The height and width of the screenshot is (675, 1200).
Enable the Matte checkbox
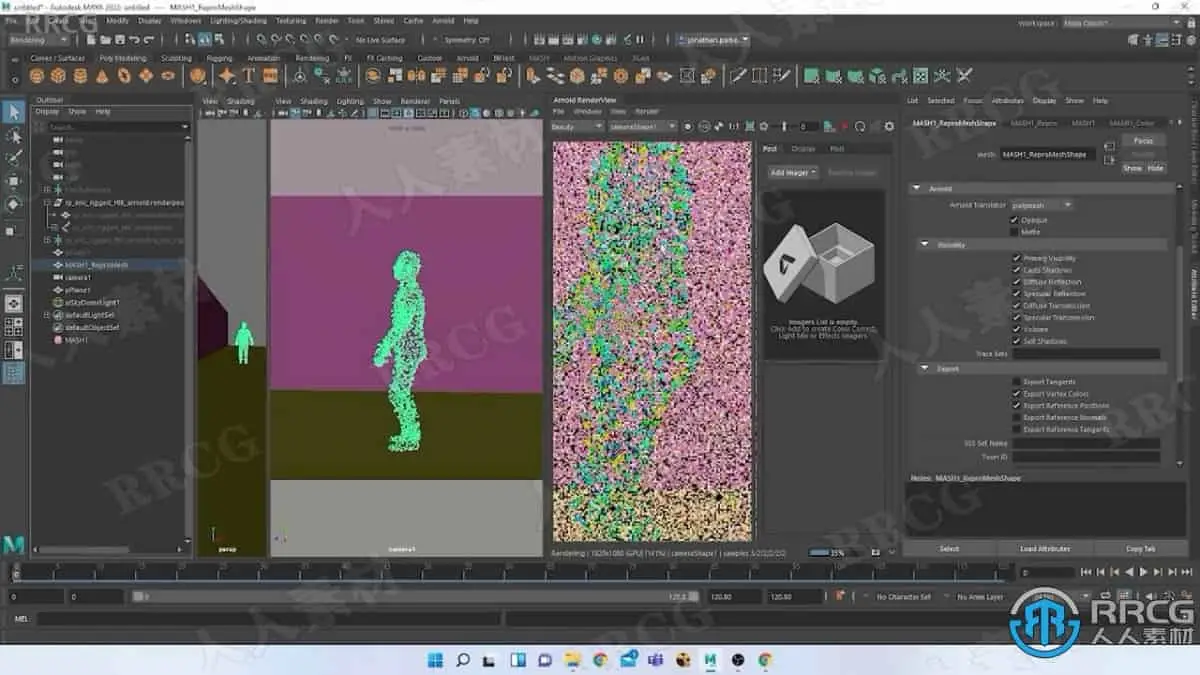(x=1015, y=232)
